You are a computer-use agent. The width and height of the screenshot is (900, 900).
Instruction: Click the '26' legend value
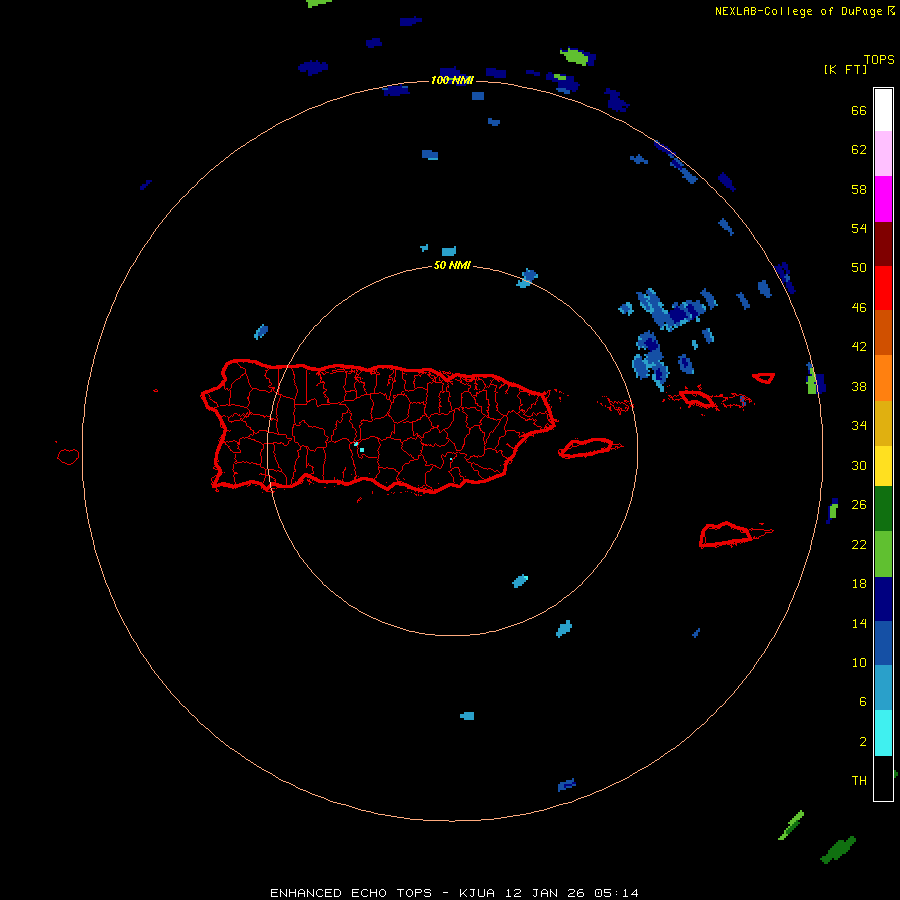(859, 505)
